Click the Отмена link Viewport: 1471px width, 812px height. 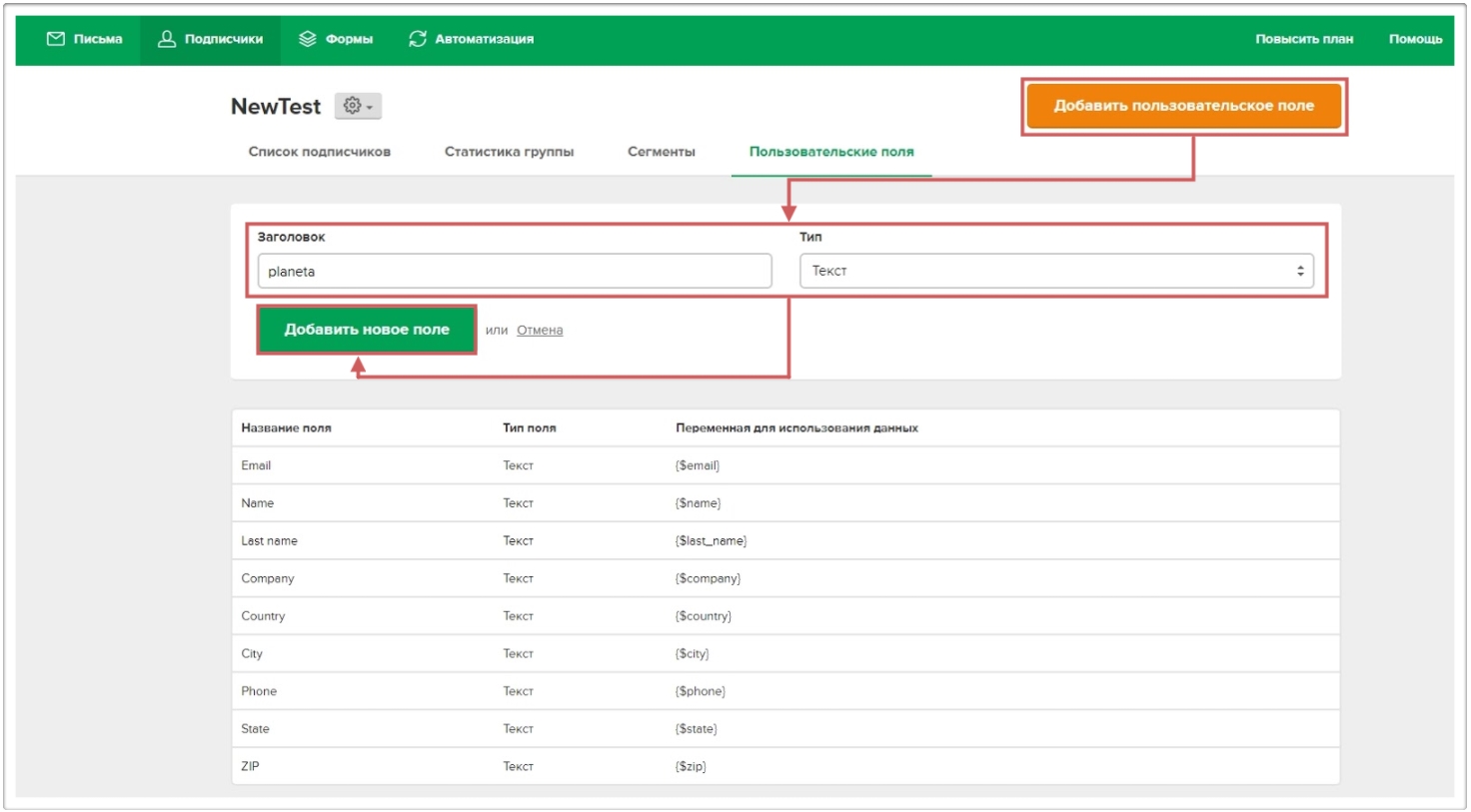(540, 331)
